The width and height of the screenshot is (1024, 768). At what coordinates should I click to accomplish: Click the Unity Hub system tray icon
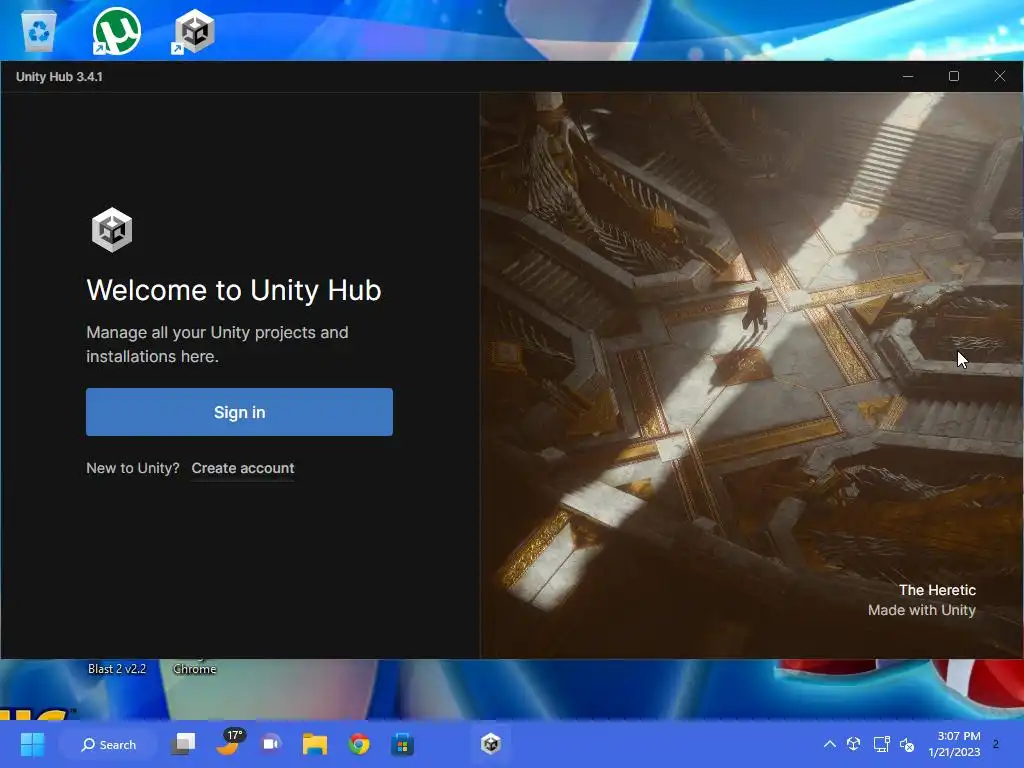854,744
